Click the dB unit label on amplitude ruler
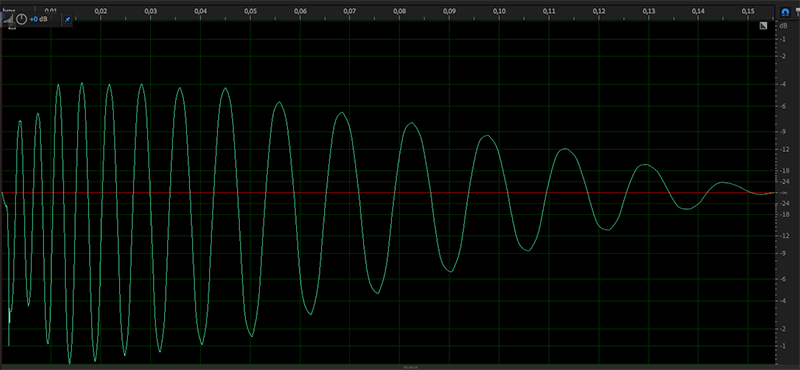Image resolution: width=800 pixels, height=370 pixels. click(x=783, y=25)
